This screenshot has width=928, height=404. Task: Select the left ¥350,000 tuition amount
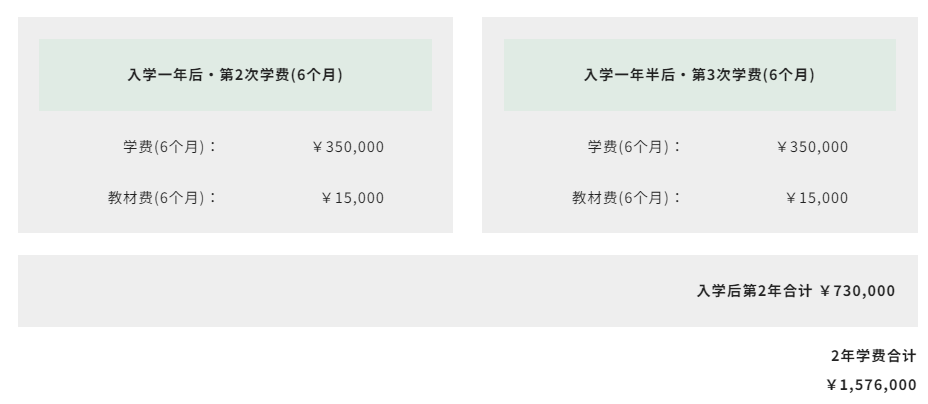pos(348,147)
